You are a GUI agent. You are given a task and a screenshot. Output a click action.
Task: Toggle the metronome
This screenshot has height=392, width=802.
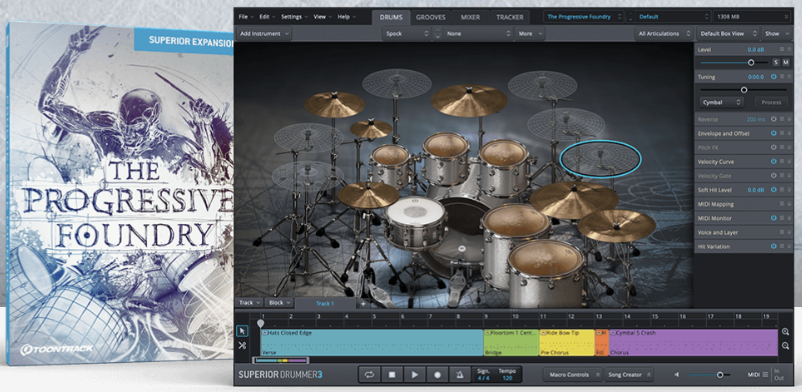click(x=460, y=375)
